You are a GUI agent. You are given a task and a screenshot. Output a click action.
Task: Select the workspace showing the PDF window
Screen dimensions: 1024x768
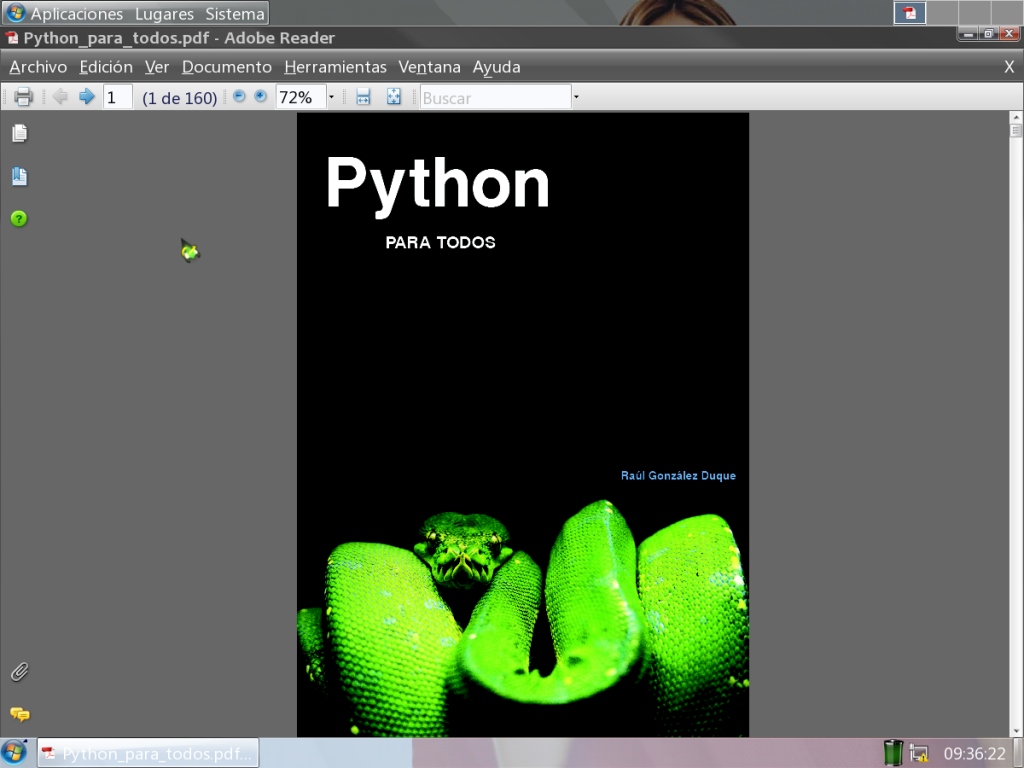click(x=910, y=13)
